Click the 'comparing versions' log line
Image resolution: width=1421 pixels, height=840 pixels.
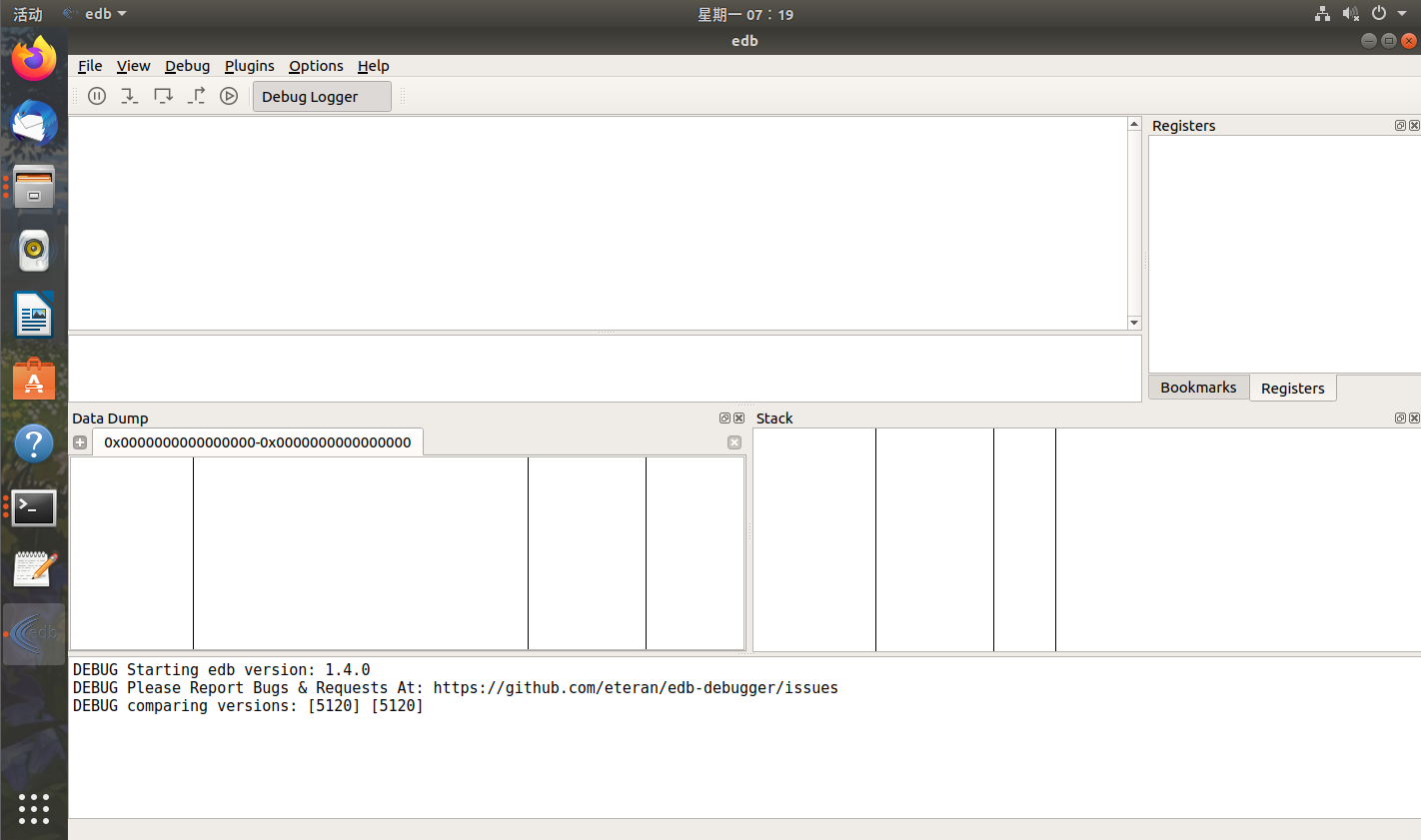click(248, 706)
